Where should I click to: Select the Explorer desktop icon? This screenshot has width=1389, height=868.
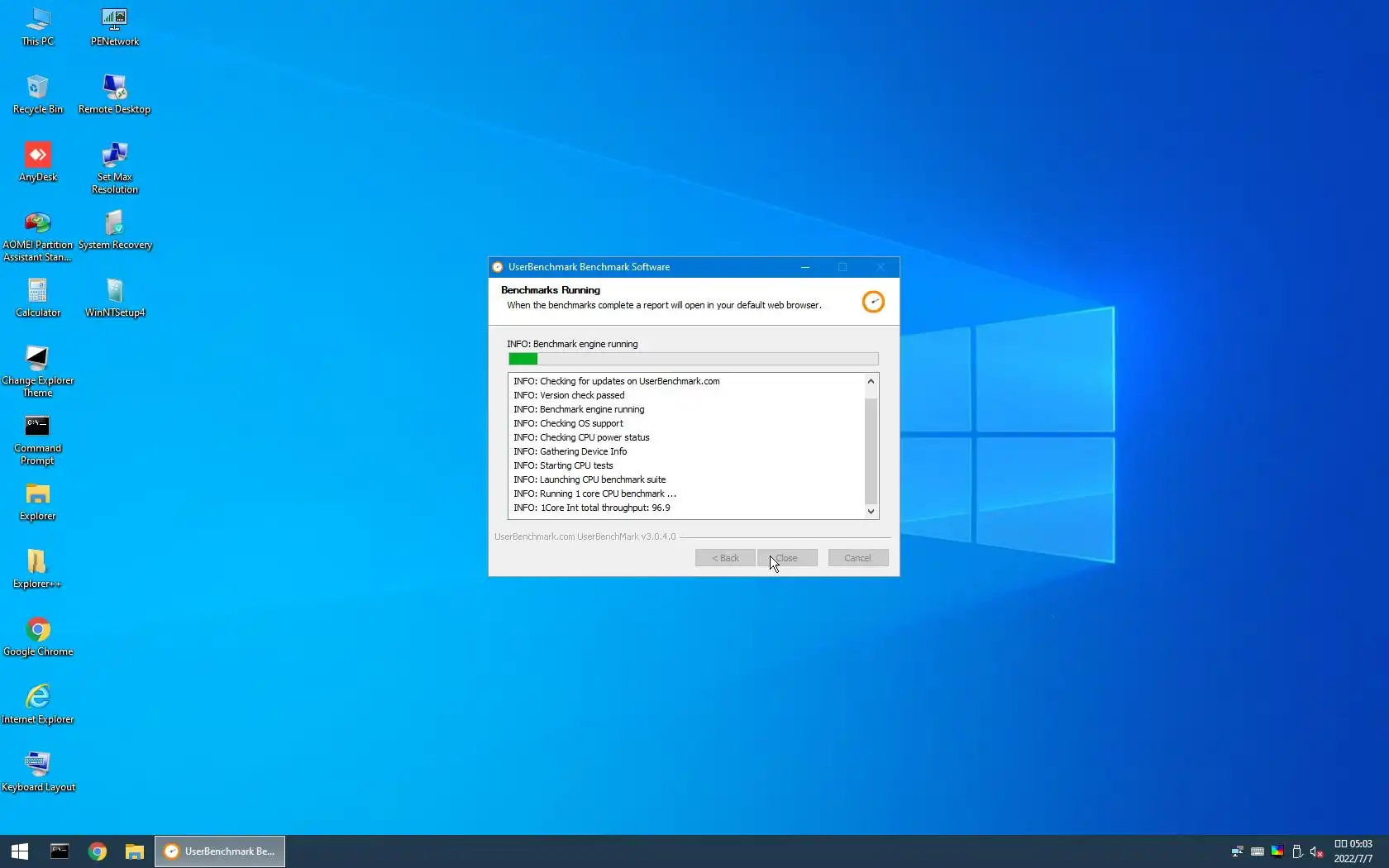point(37,501)
